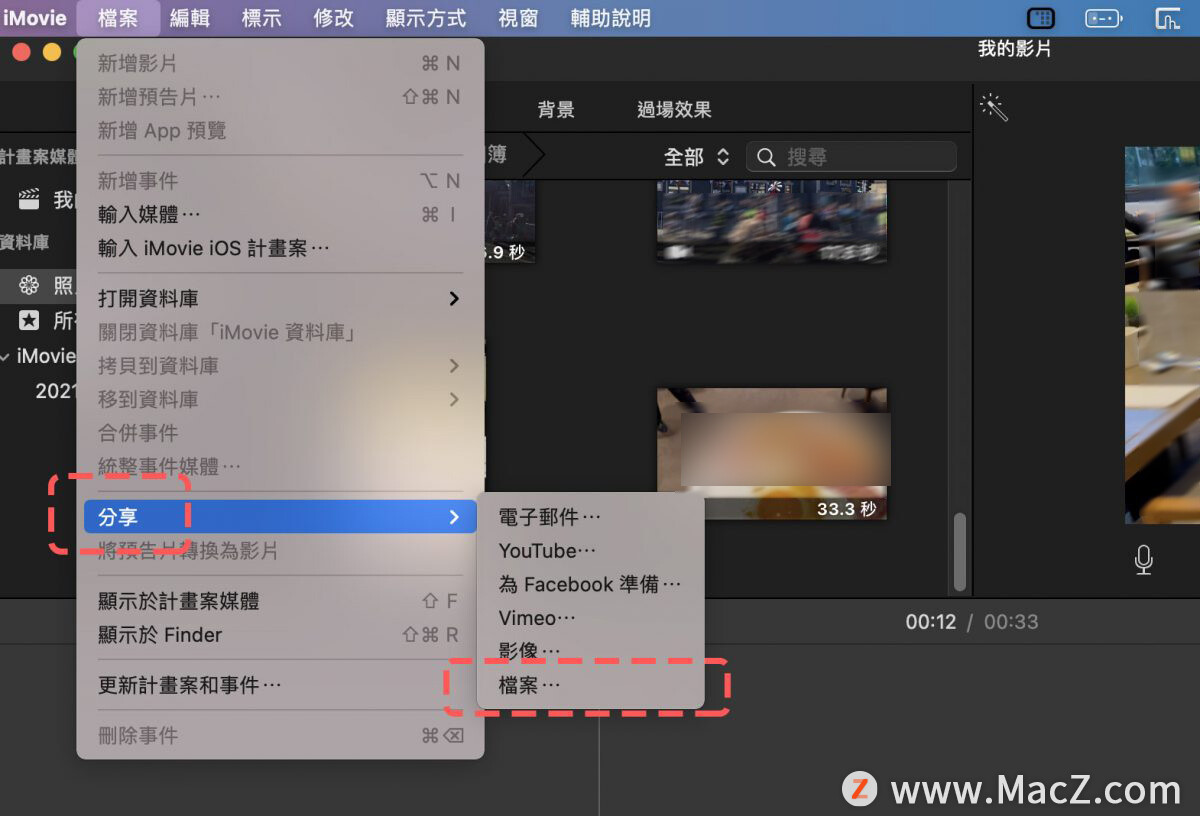Click the microphone voiceover icon

coord(1144,560)
